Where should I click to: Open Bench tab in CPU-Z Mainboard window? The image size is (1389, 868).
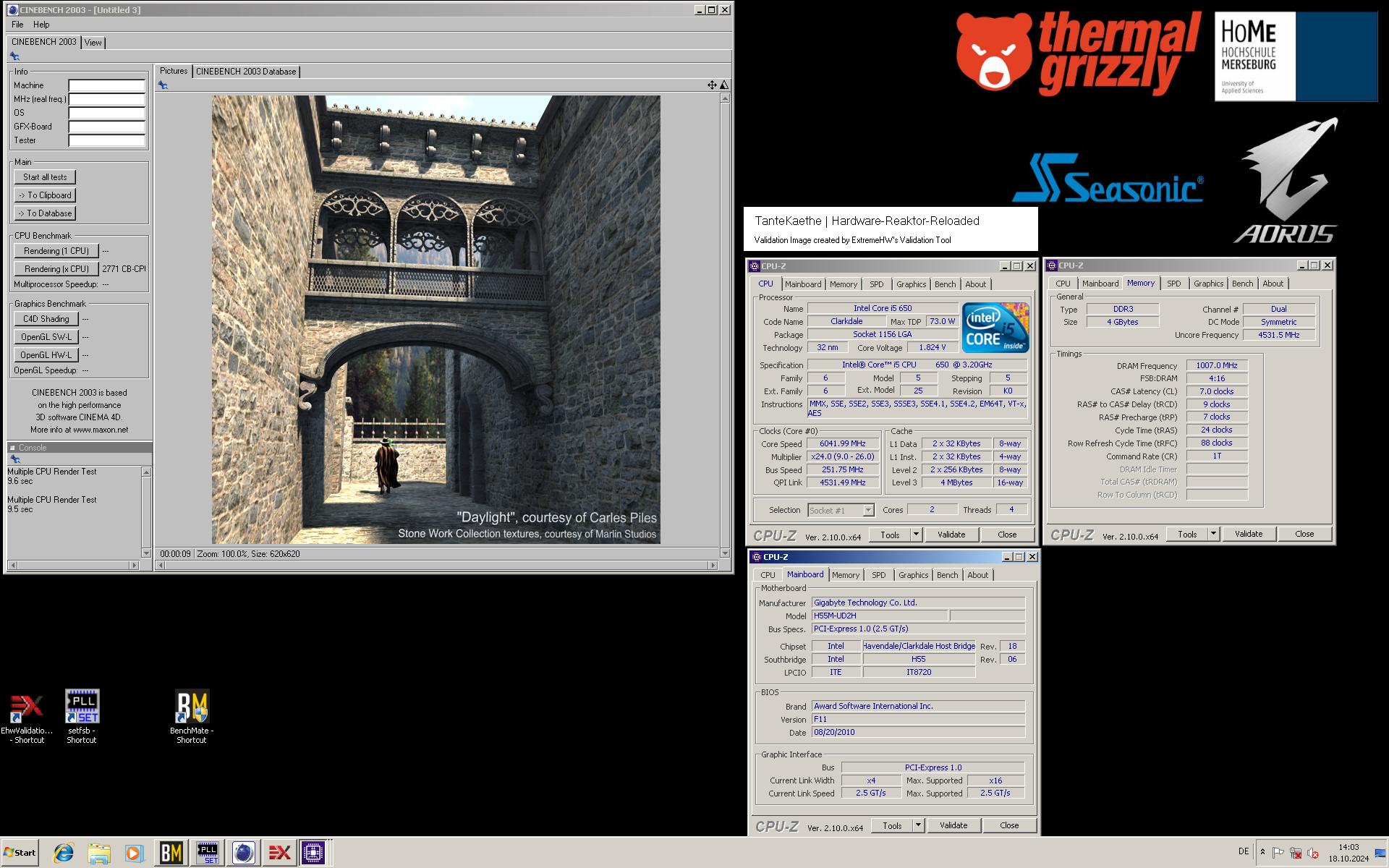(x=948, y=575)
